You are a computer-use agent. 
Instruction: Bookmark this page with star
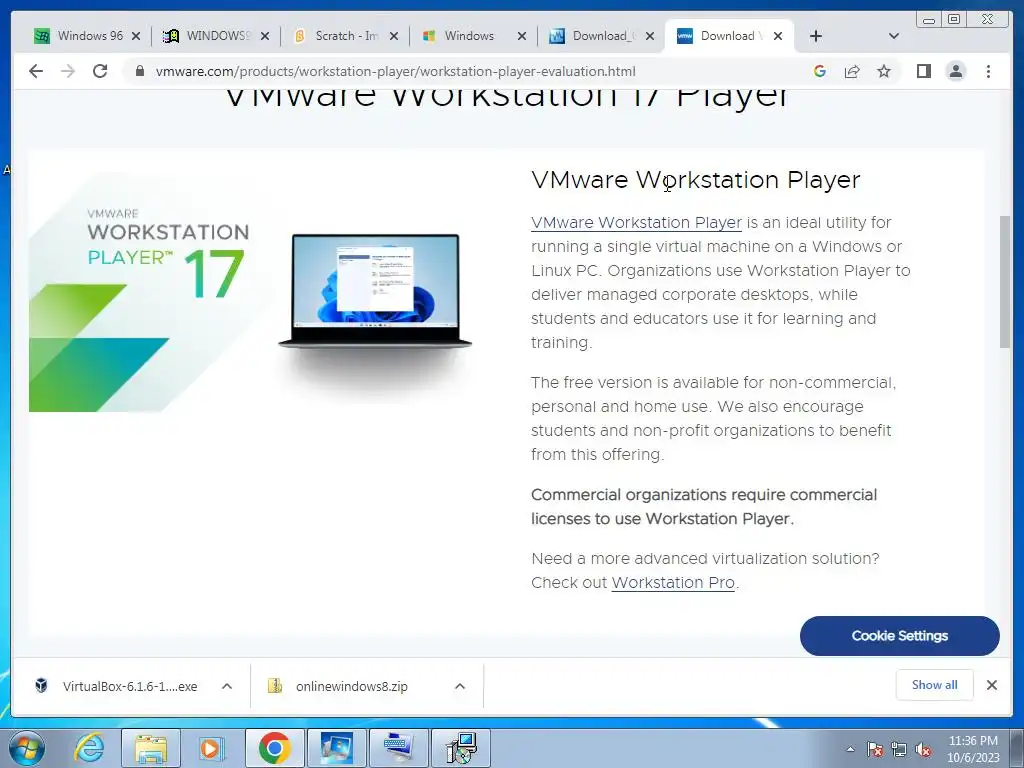[x=884, y=71]
